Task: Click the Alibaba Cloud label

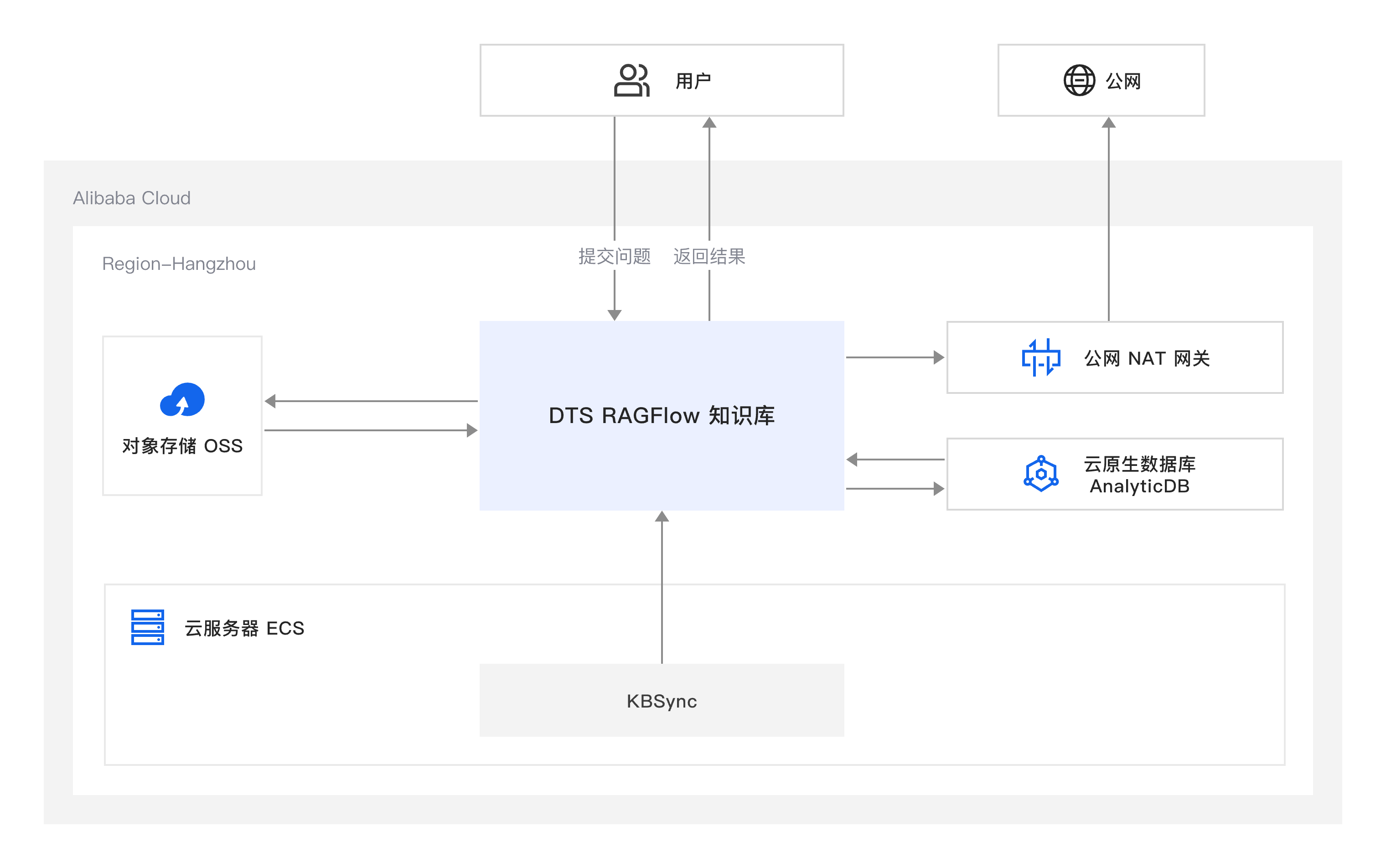Action: point(131,198)
